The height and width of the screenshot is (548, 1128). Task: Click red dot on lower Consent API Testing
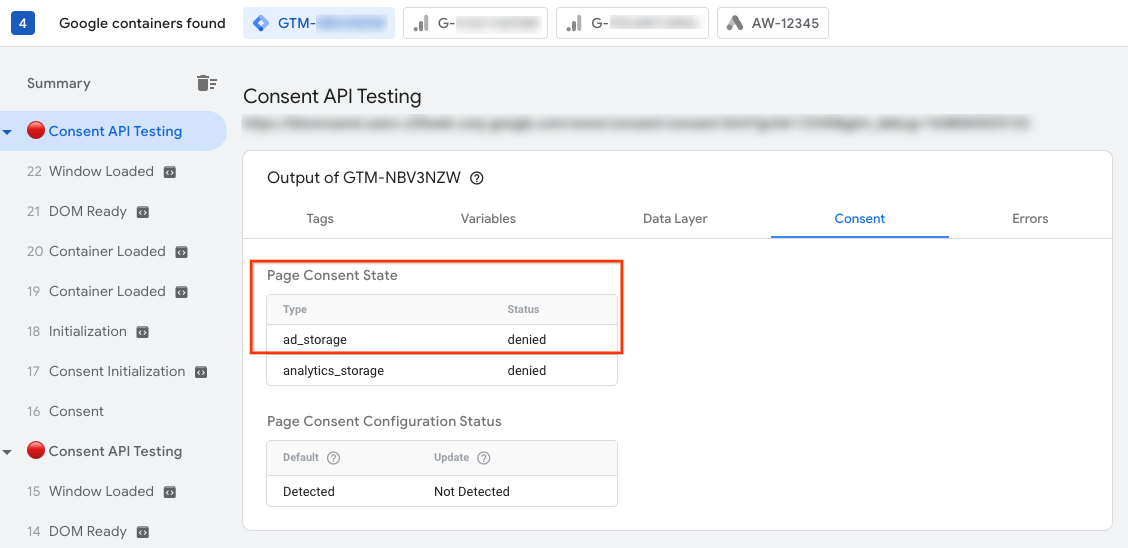36,451
